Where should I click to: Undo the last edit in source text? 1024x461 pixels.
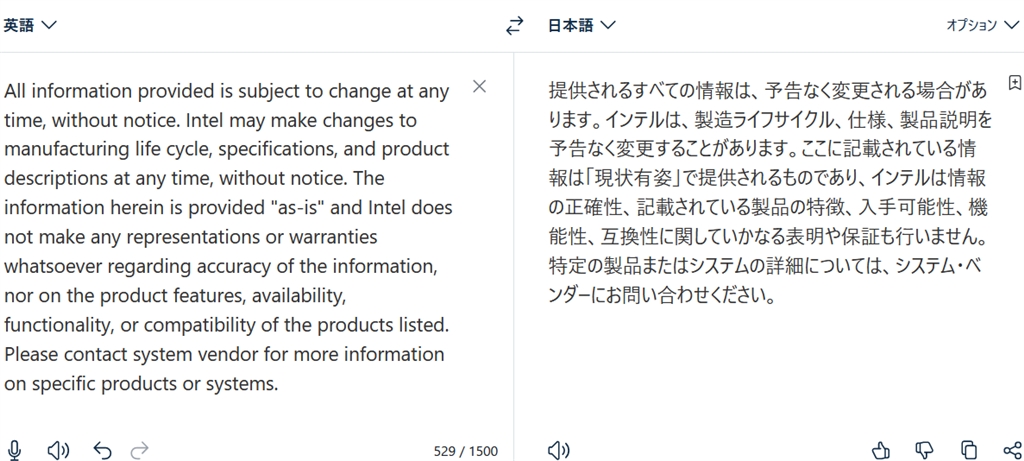pos(102,450)
